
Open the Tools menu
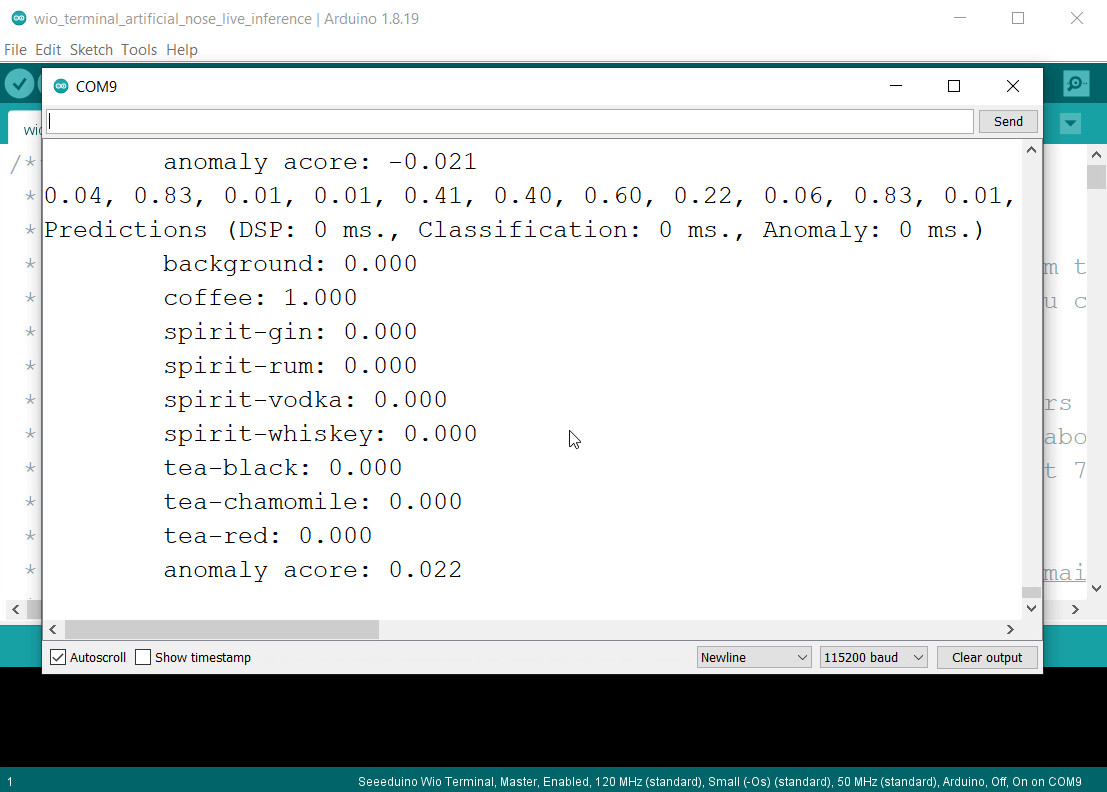point(139,50)
